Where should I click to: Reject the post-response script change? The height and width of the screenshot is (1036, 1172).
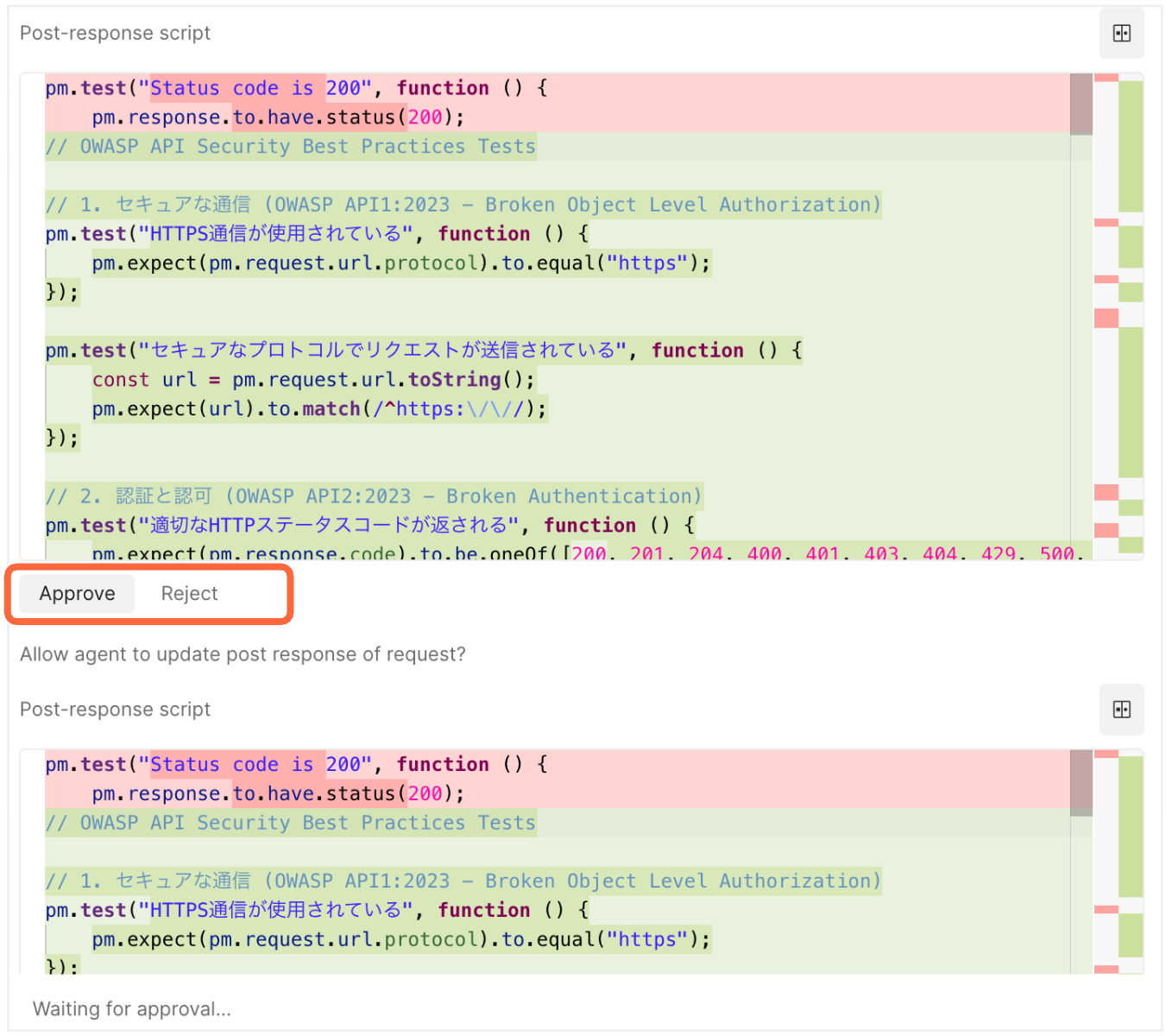(189, 593)
